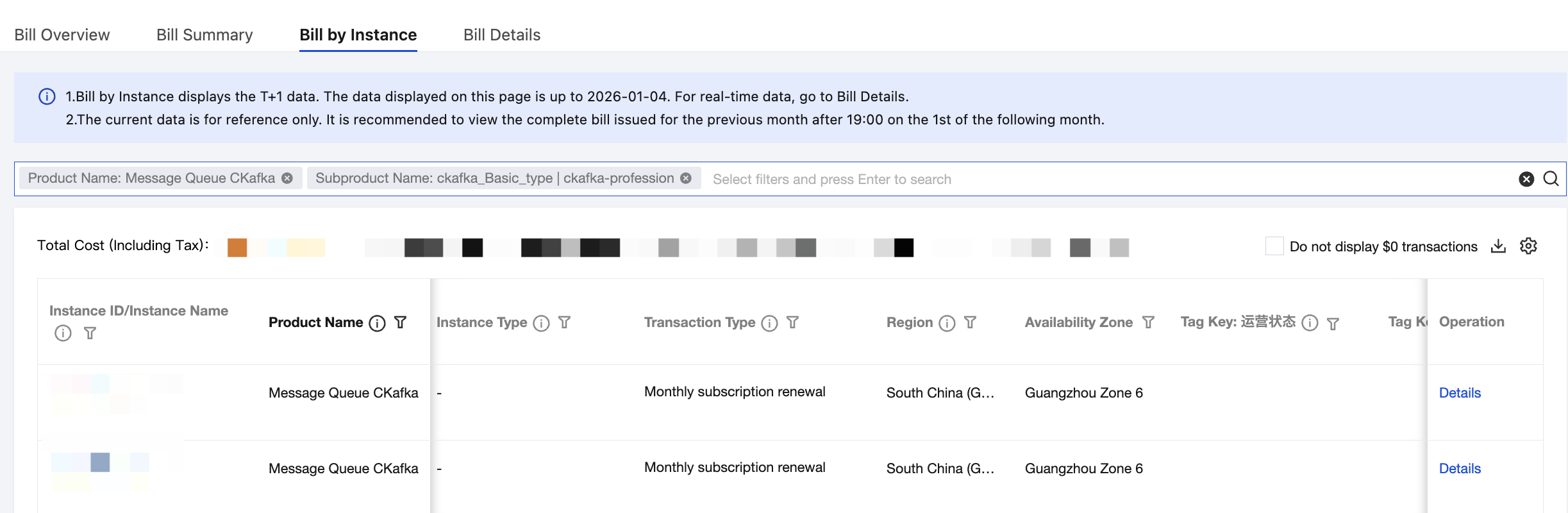Switch to the Bill Overview tab
Screen dimensions: 1568x513
click(62, 35)
